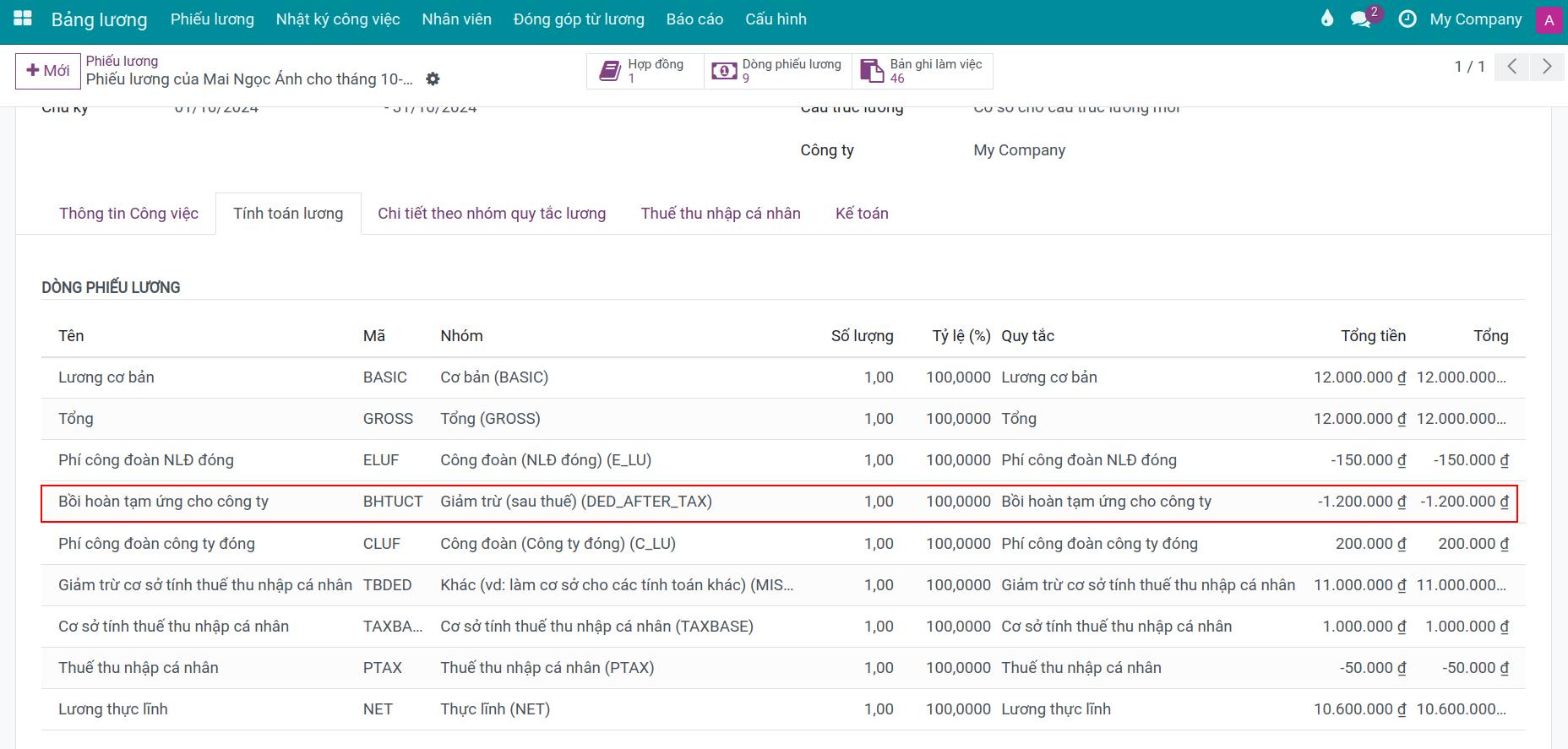Screen dimensions: 1568x749
Task: Click the Tên column header
Action: 71,336
